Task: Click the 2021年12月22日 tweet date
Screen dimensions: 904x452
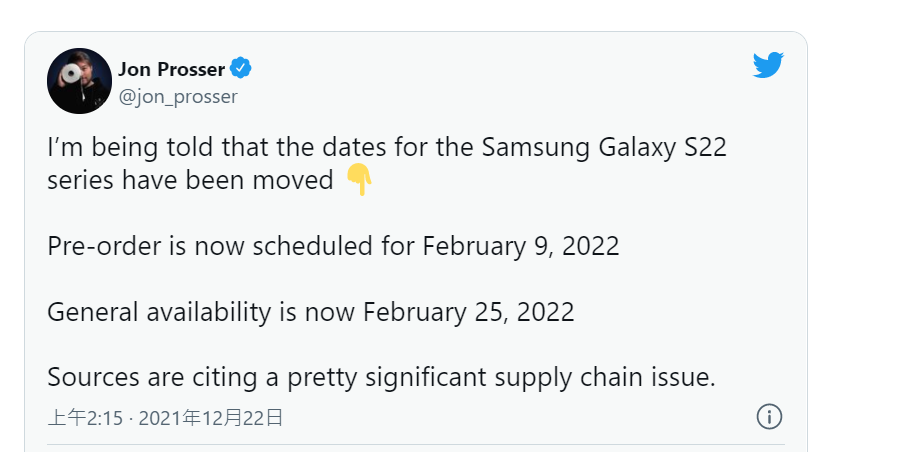Action: click(x=210, y=418)
